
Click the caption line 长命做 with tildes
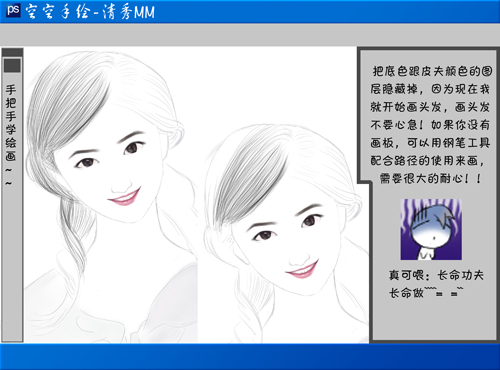[x=426, y=293]
